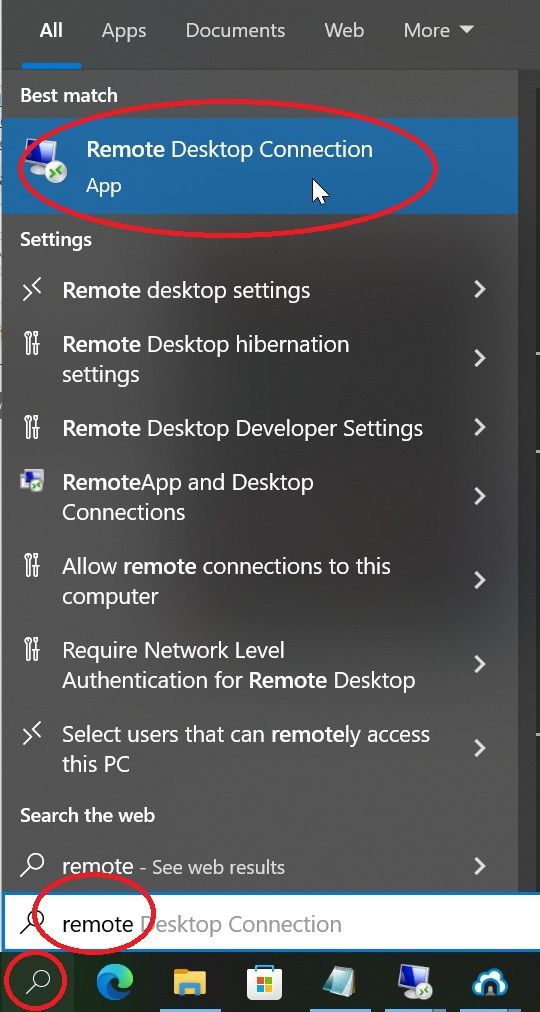Image resolution: width=540 pixels, height=1012 pixels.
Task: Click the search box containing remote
Action: click(x=271, y=924)
